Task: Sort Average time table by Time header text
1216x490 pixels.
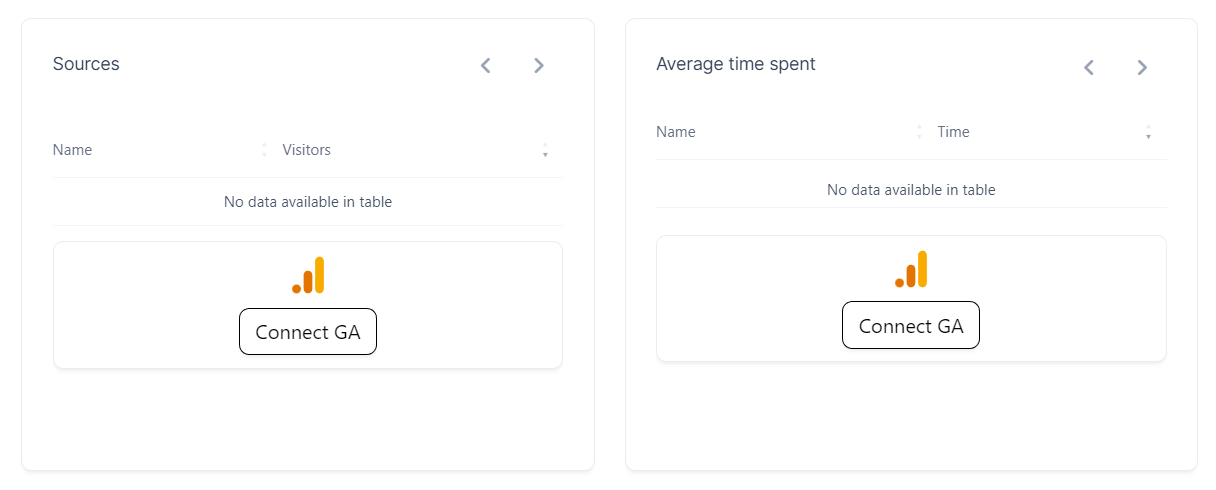Action: tap(953, 132)
